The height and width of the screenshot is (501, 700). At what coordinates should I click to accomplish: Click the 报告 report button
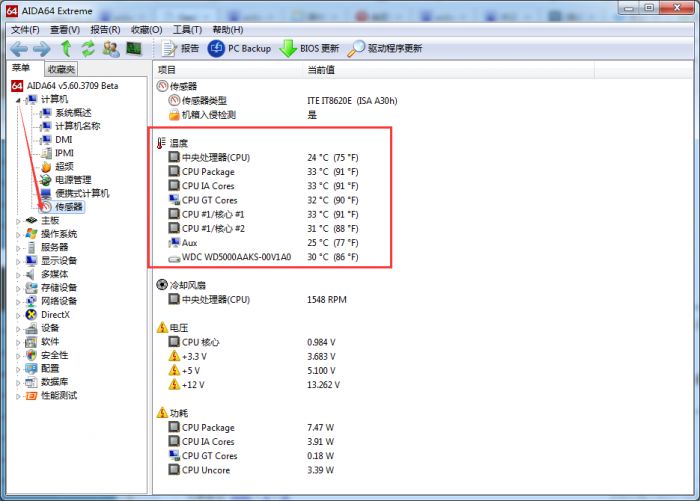(x=180, y=48)
